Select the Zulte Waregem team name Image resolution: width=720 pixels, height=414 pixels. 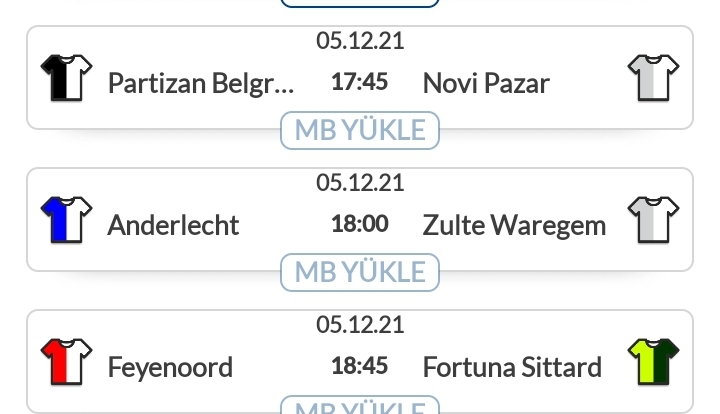point(514,225)
